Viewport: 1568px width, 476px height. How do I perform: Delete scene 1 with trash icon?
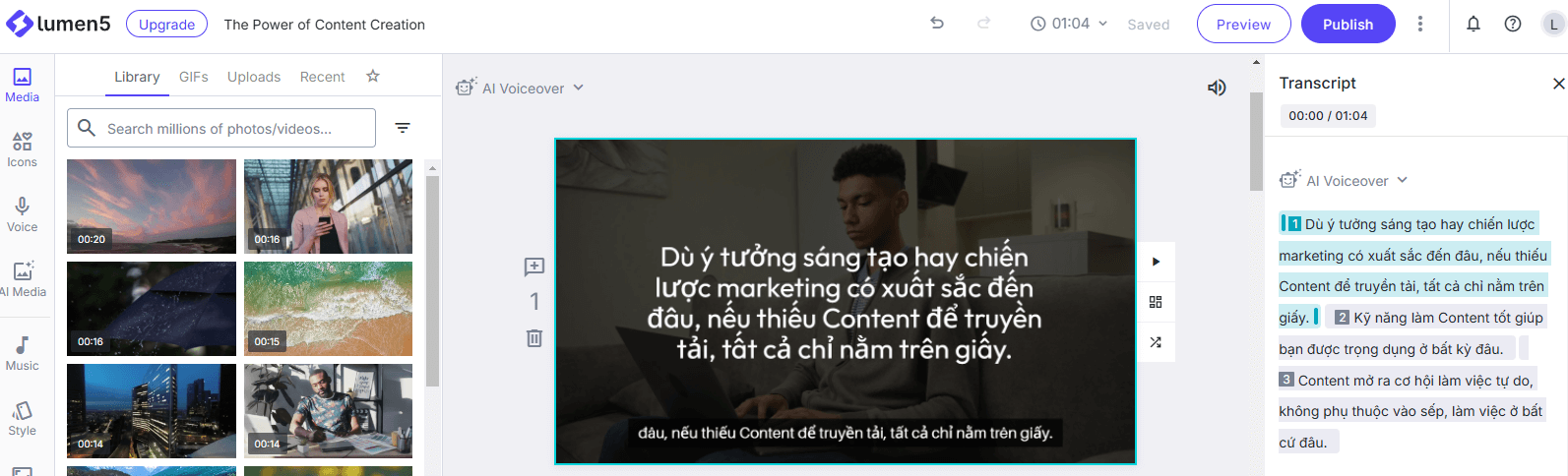click(534, 338)
